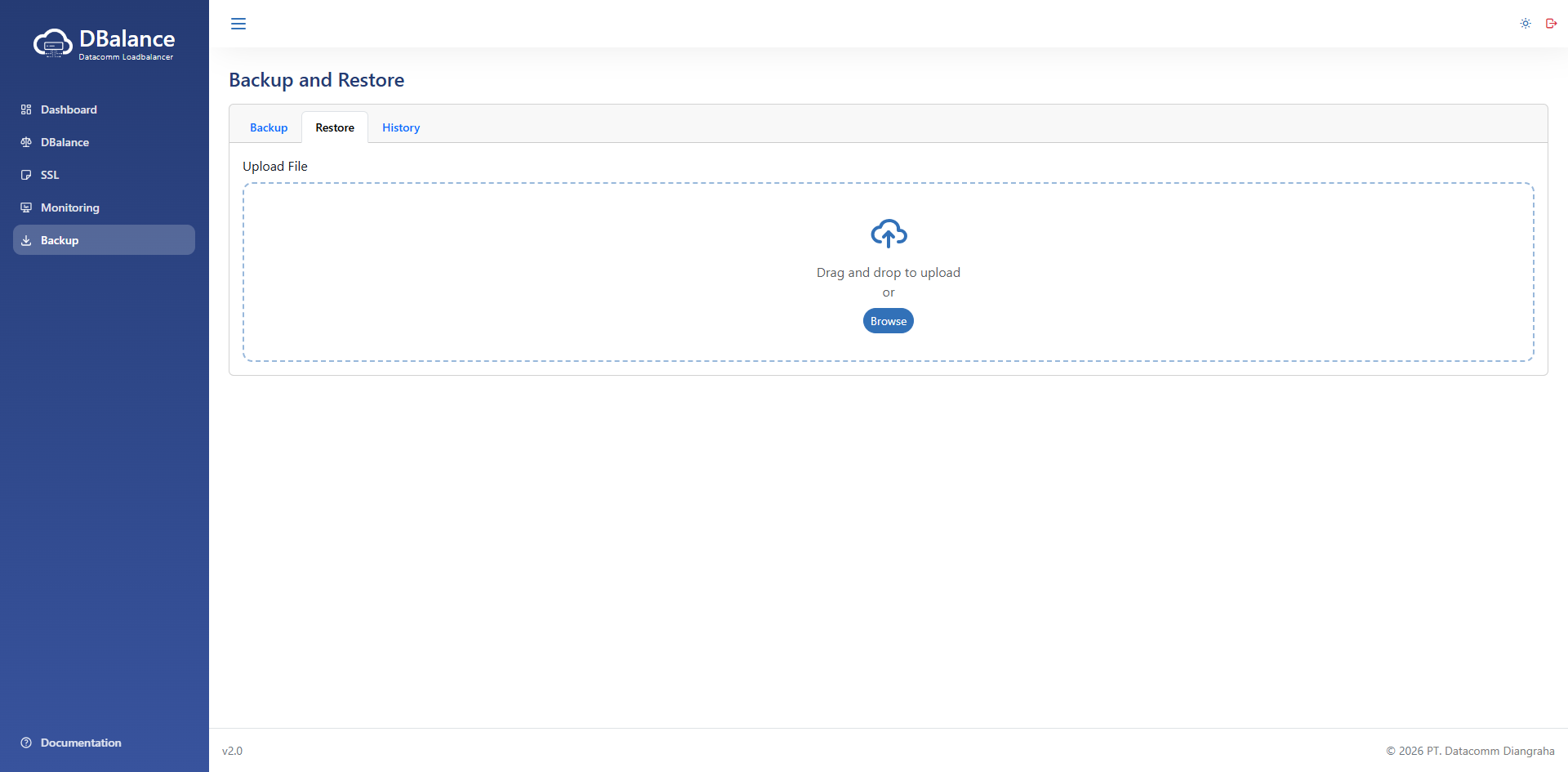
Task: Collapse the sidebar with hamburger menu
Action: pyautogui.click(x=238, y=24)
